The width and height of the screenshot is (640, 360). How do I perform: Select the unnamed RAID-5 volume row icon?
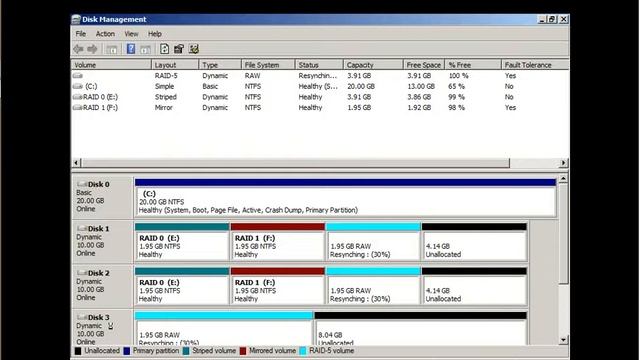[78, 76]
